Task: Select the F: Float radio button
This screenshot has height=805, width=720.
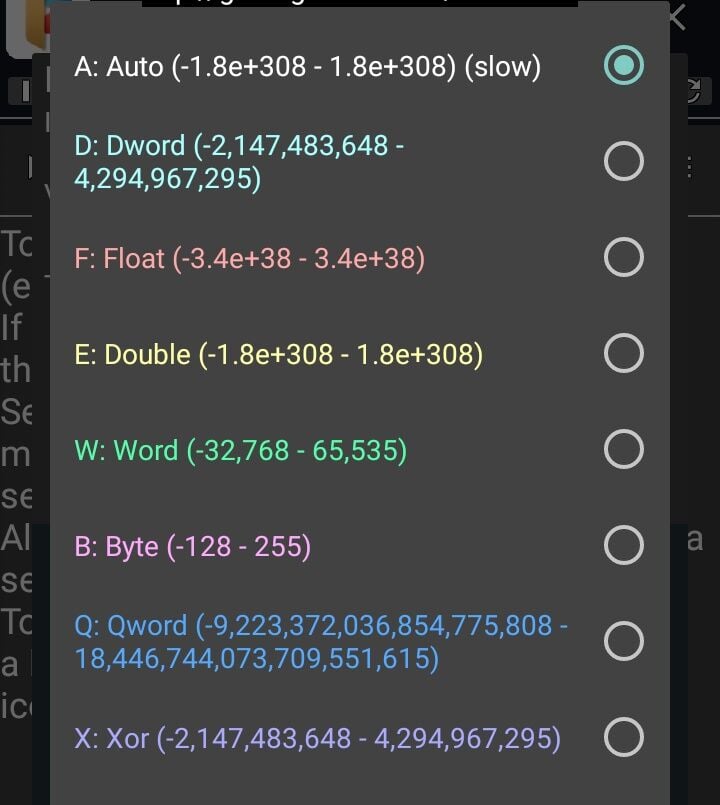Action: (x=624, y=258)
